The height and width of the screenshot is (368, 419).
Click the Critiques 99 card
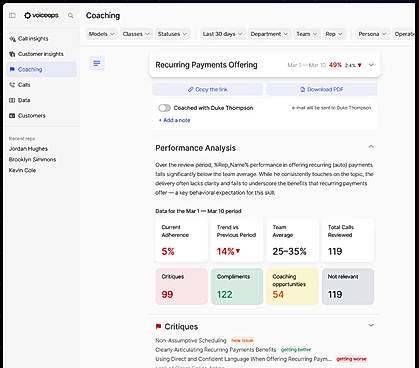tap(182, 287)
